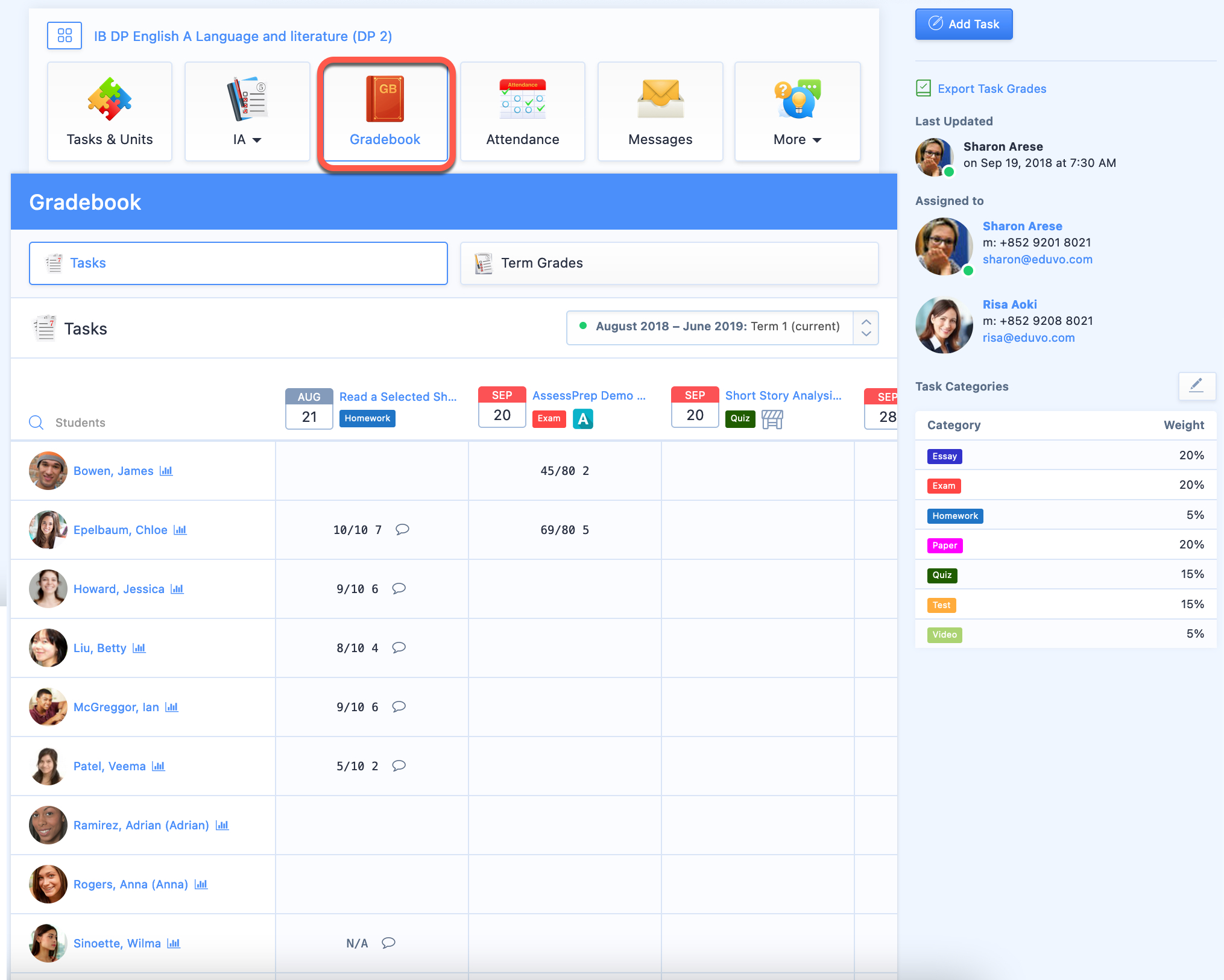Click the AssessPrep 'A' icon
Viewport: 1224px width, 980px height.
583,418
